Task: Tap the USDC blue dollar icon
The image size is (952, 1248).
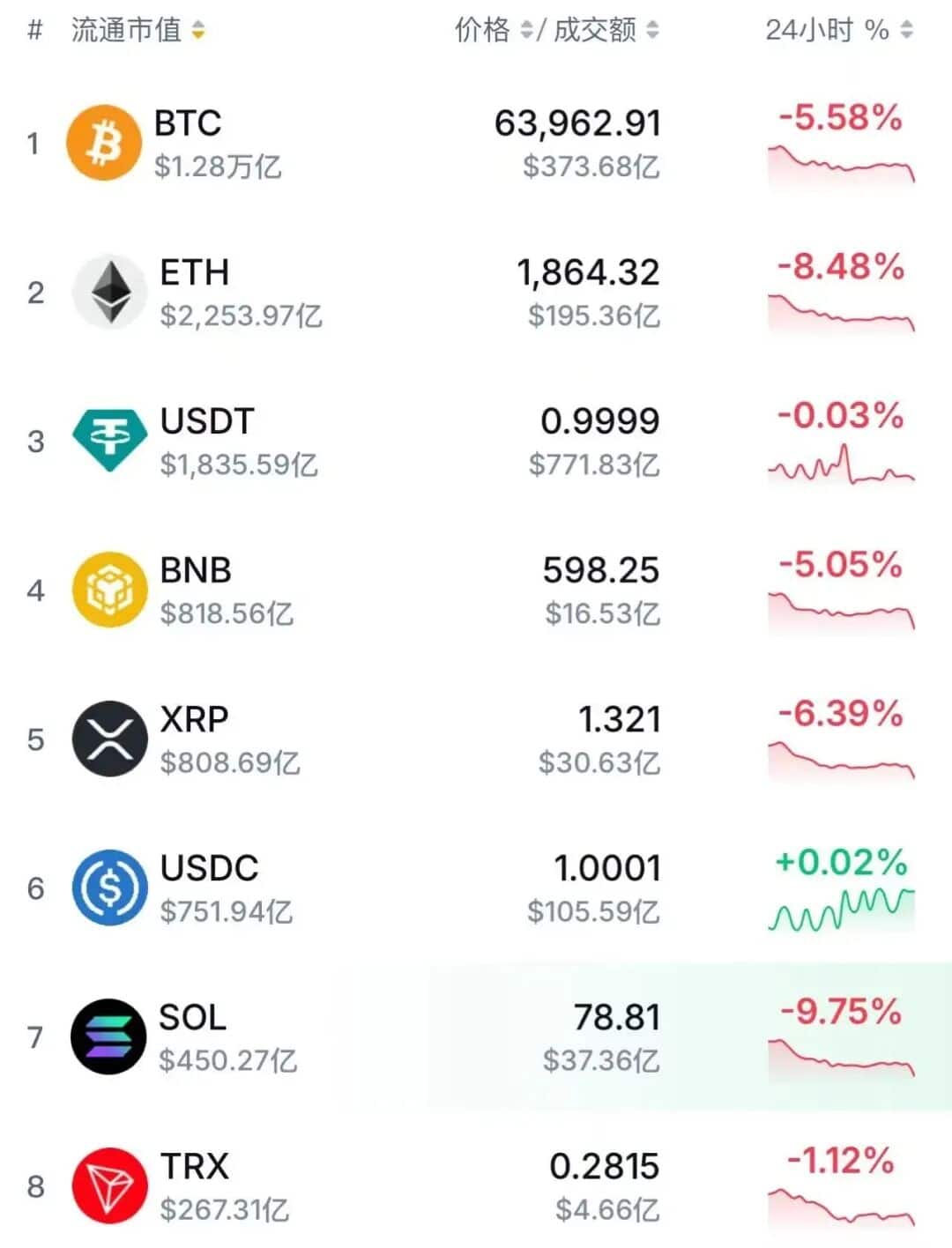Action: pyautogui.click(x=109, y=888)
